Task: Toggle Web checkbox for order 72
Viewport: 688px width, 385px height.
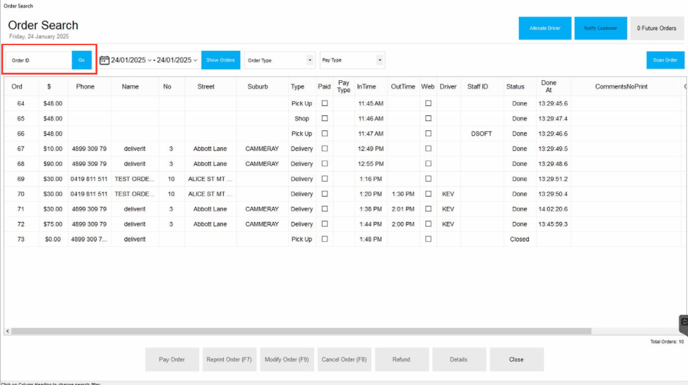Action: pos(428,224)
